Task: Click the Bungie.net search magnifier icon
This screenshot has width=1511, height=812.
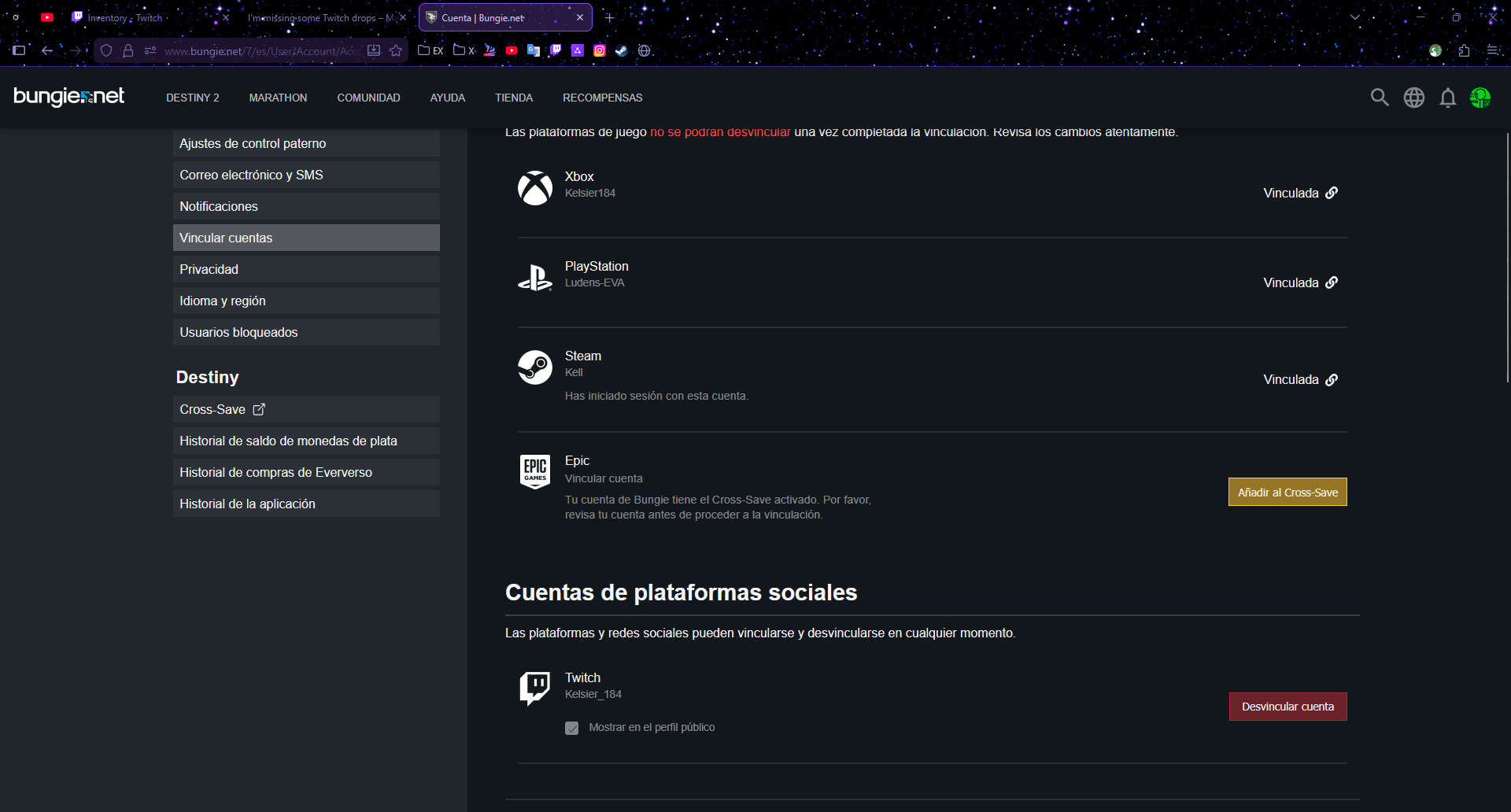Action: [1379, 98]
